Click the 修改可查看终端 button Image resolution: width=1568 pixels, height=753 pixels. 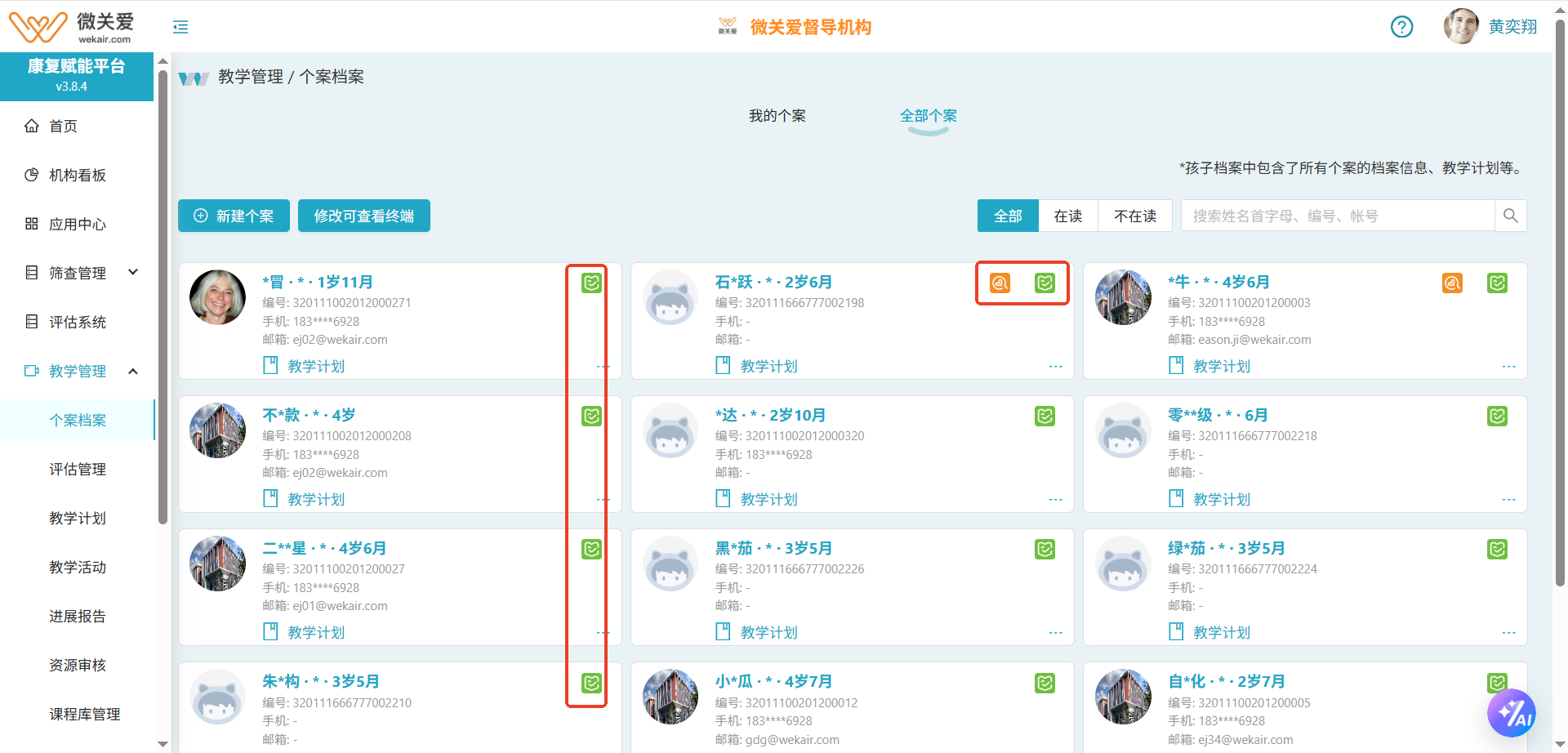(x=363, y=216)
